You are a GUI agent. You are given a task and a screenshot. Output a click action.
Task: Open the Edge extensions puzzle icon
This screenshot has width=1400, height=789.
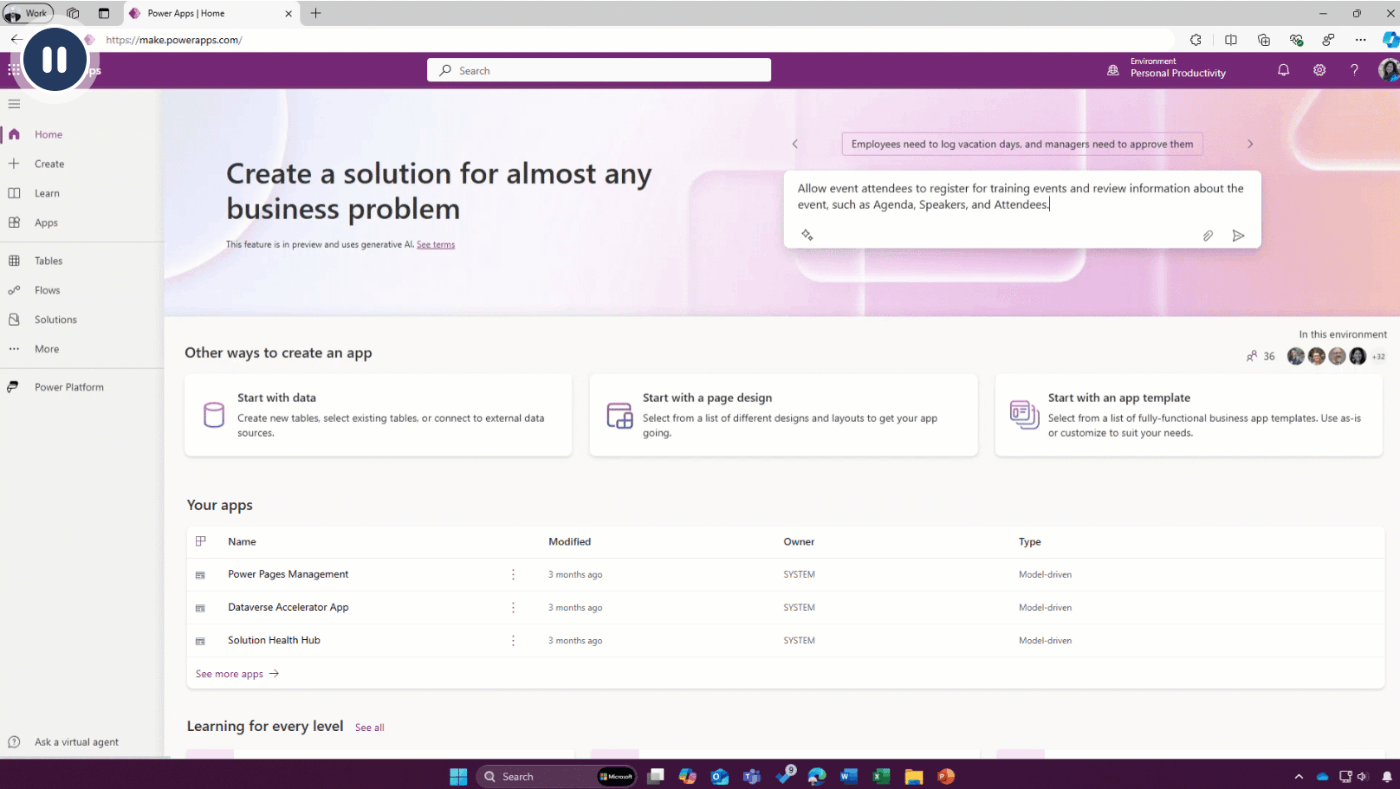point(1196,40)
